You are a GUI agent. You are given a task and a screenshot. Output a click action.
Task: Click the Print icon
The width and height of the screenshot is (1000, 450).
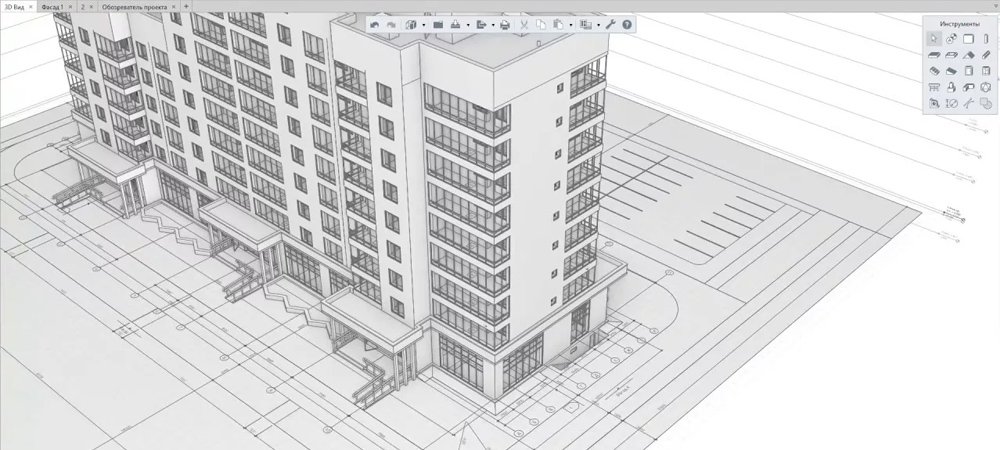(x=504, y=24)
